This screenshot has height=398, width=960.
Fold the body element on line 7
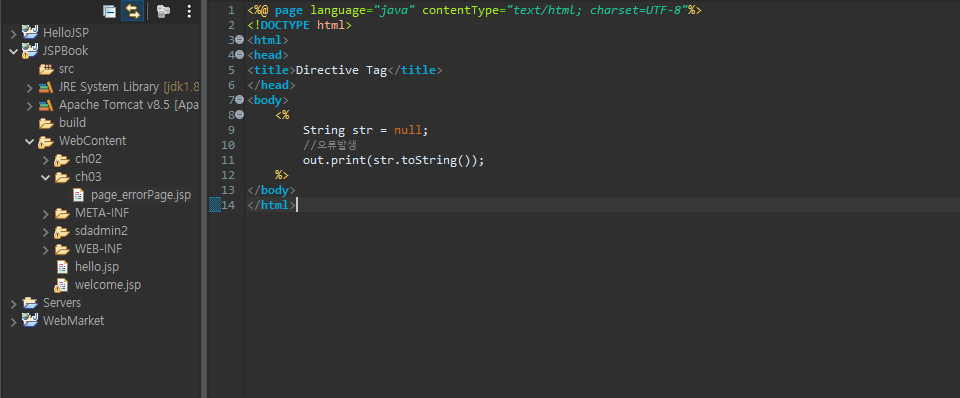pyautogui.click(x=240, y=100)
